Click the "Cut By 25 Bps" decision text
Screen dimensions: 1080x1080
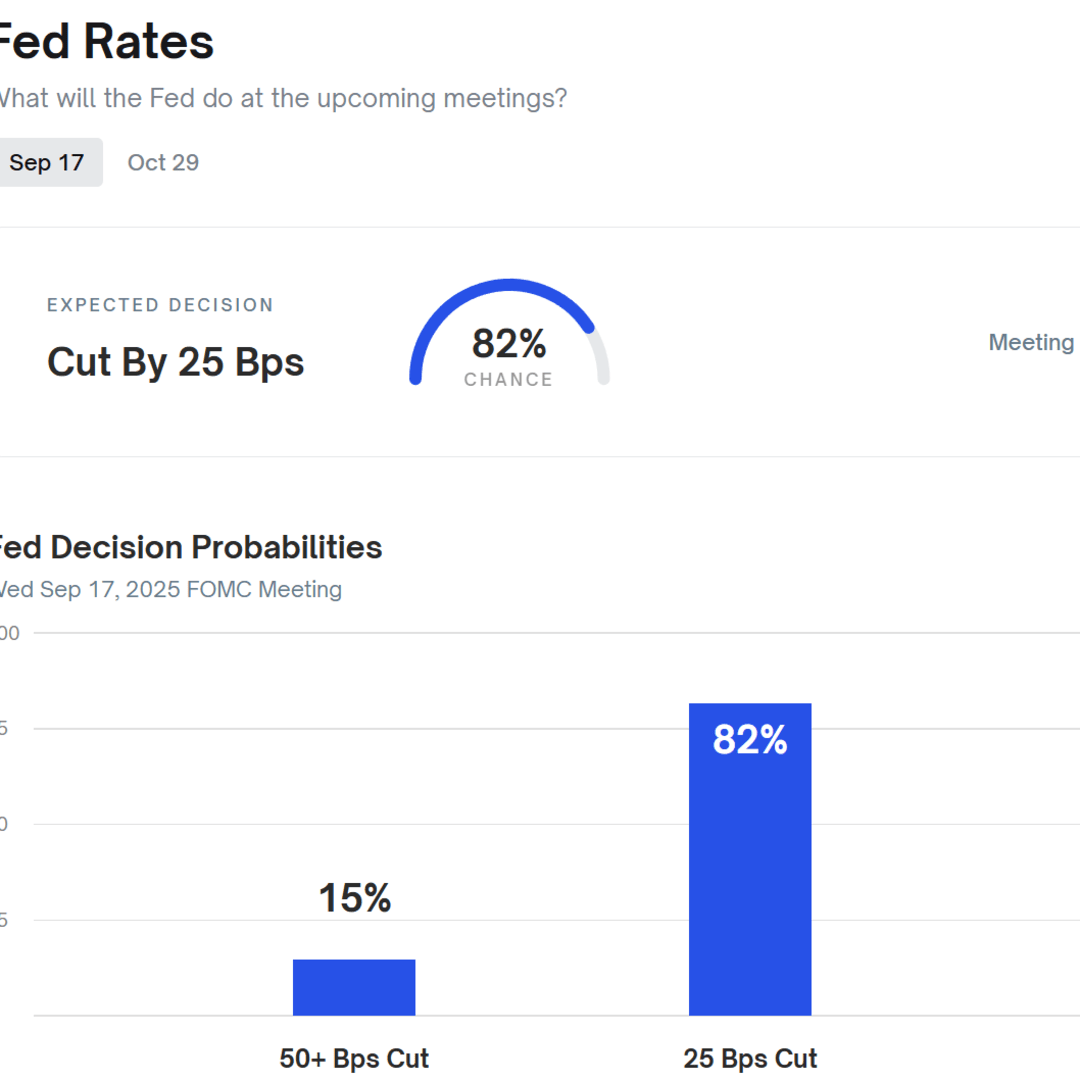point(176,362)
